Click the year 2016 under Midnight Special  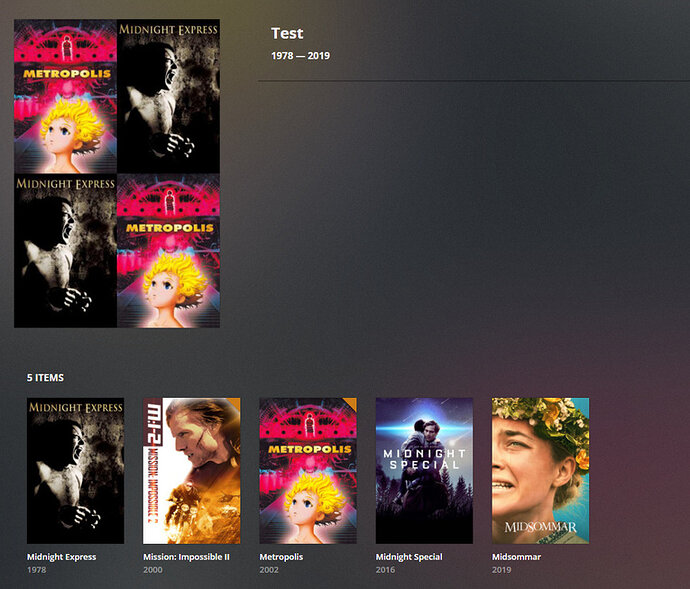(x=385, y=570)
